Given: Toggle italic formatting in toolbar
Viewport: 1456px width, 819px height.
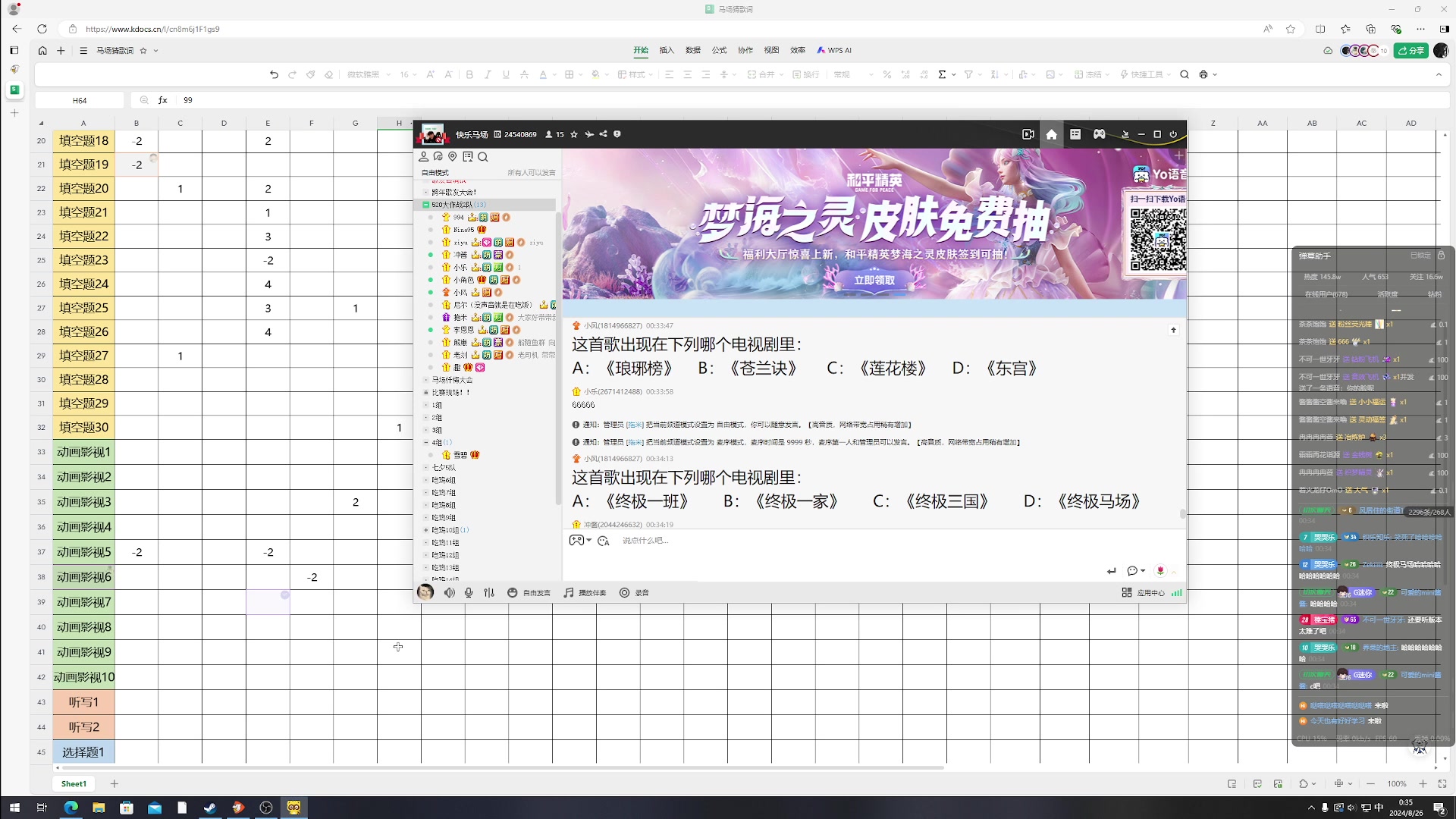Looking at the screenshot, I should pos(488,74).
